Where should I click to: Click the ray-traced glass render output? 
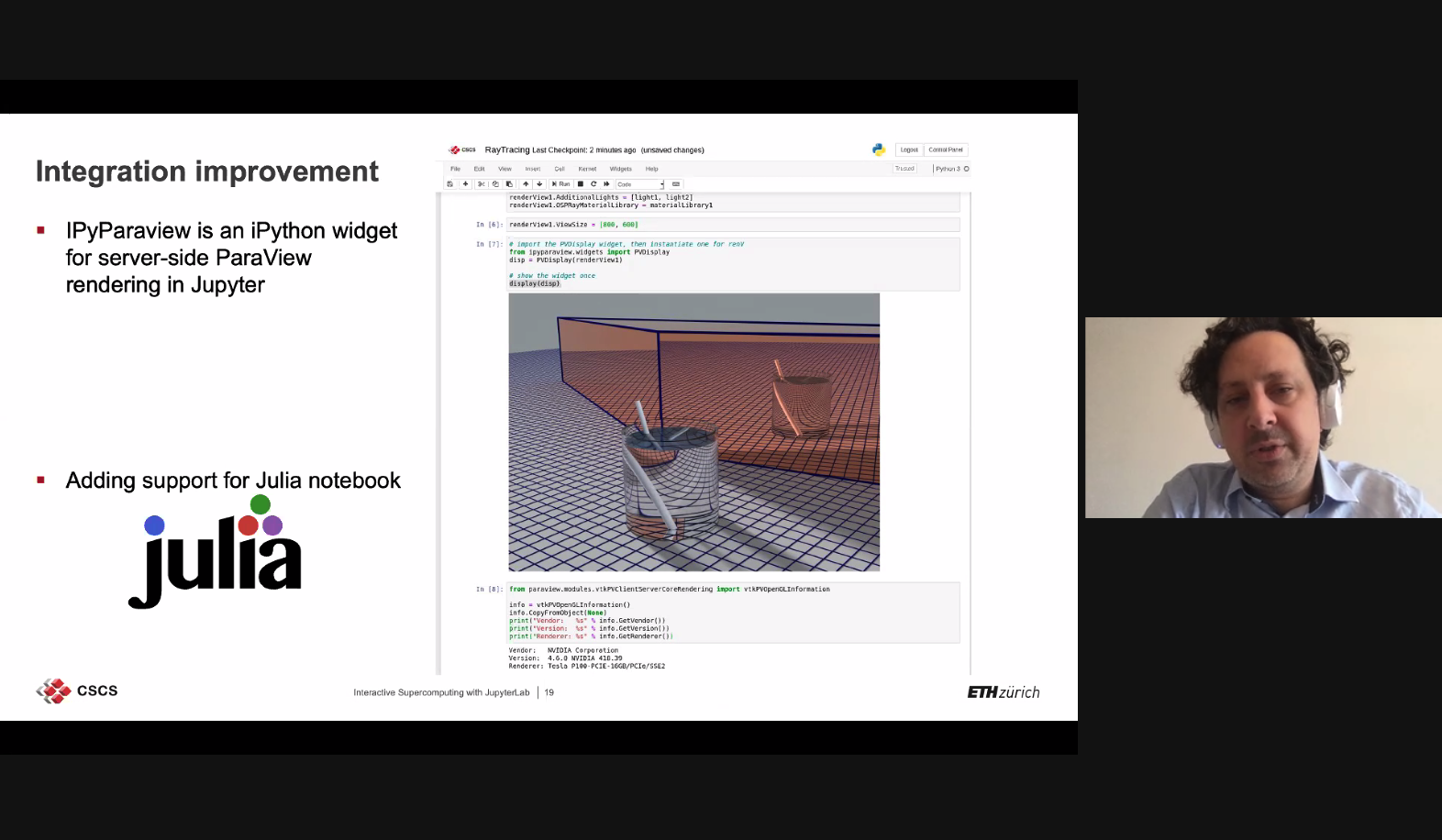point(694,432)
